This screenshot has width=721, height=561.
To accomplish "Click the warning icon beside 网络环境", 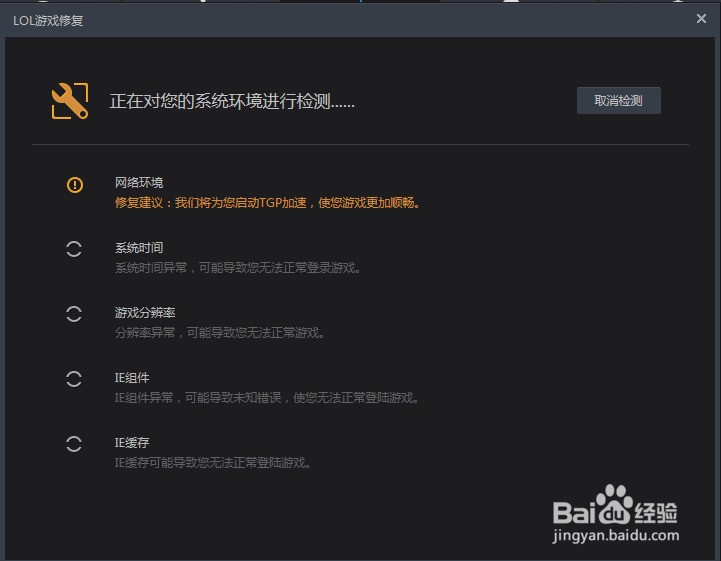I will (x=74, y=185).
